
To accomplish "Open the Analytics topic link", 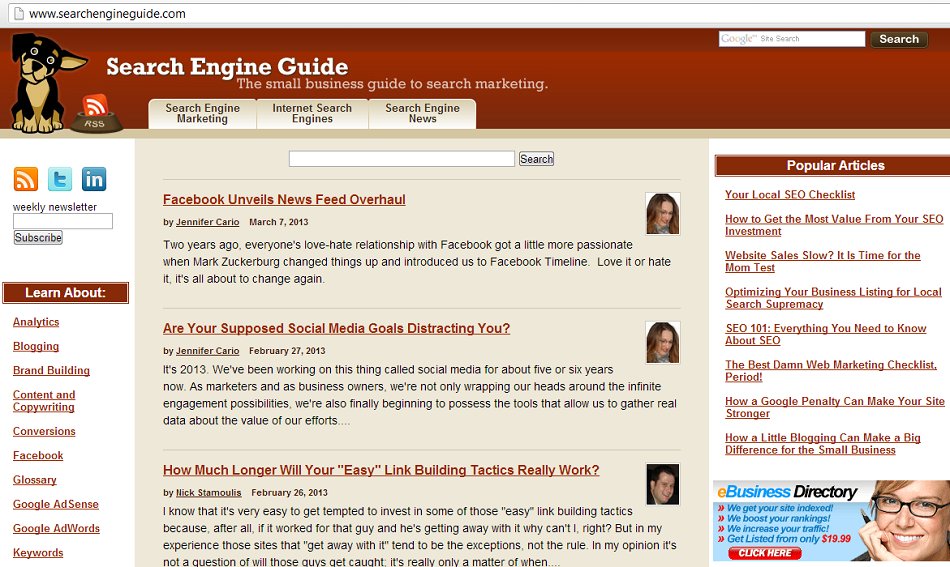I will [x=36, y=322].
